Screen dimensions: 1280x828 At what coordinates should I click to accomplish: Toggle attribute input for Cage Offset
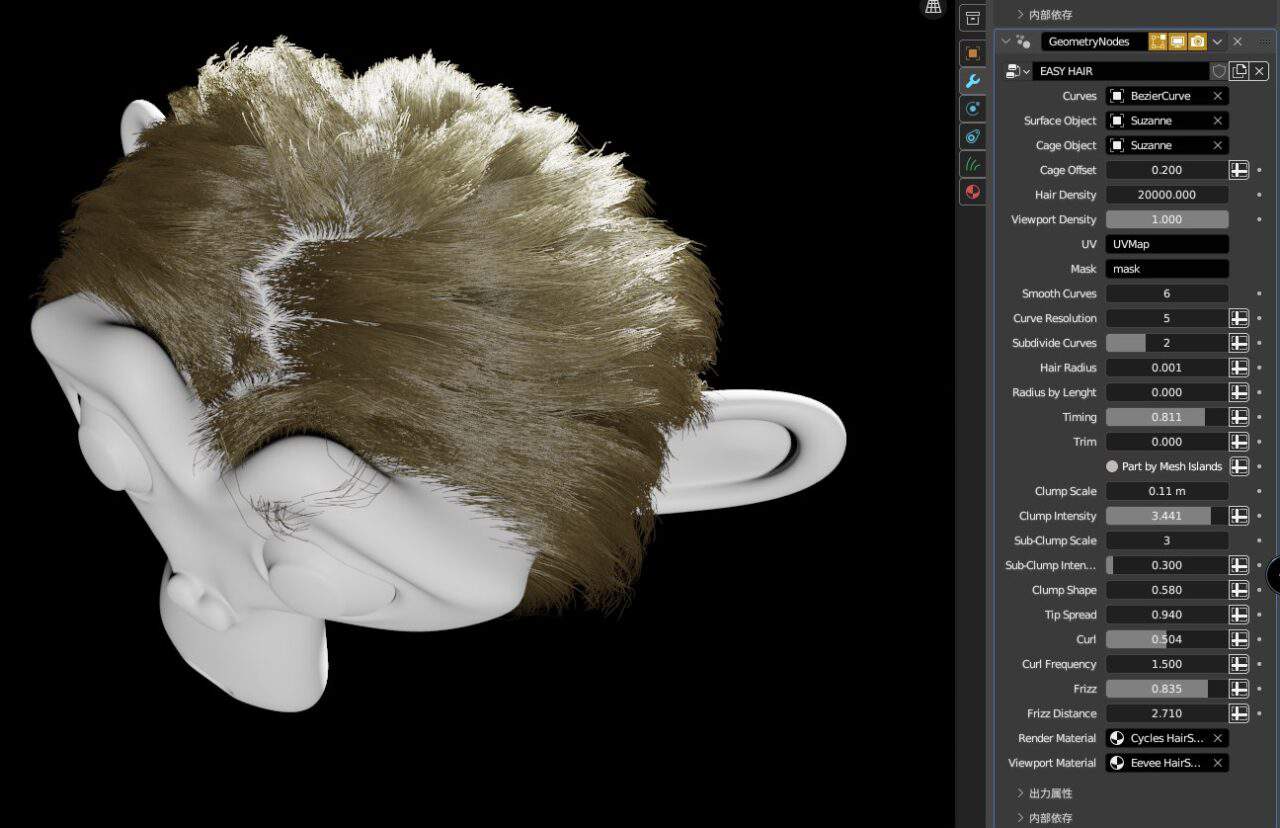(1239, 170)
